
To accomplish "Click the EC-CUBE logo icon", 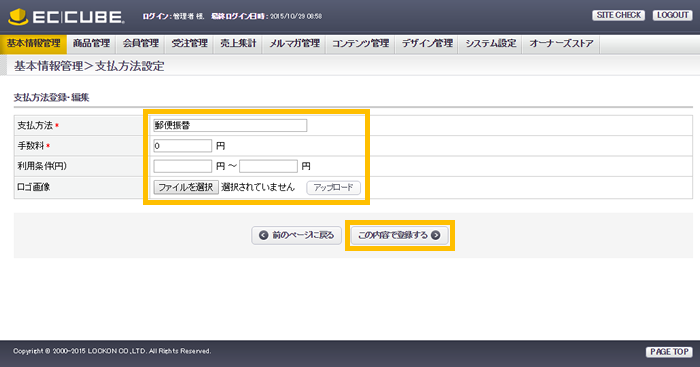I will (18, 17).
